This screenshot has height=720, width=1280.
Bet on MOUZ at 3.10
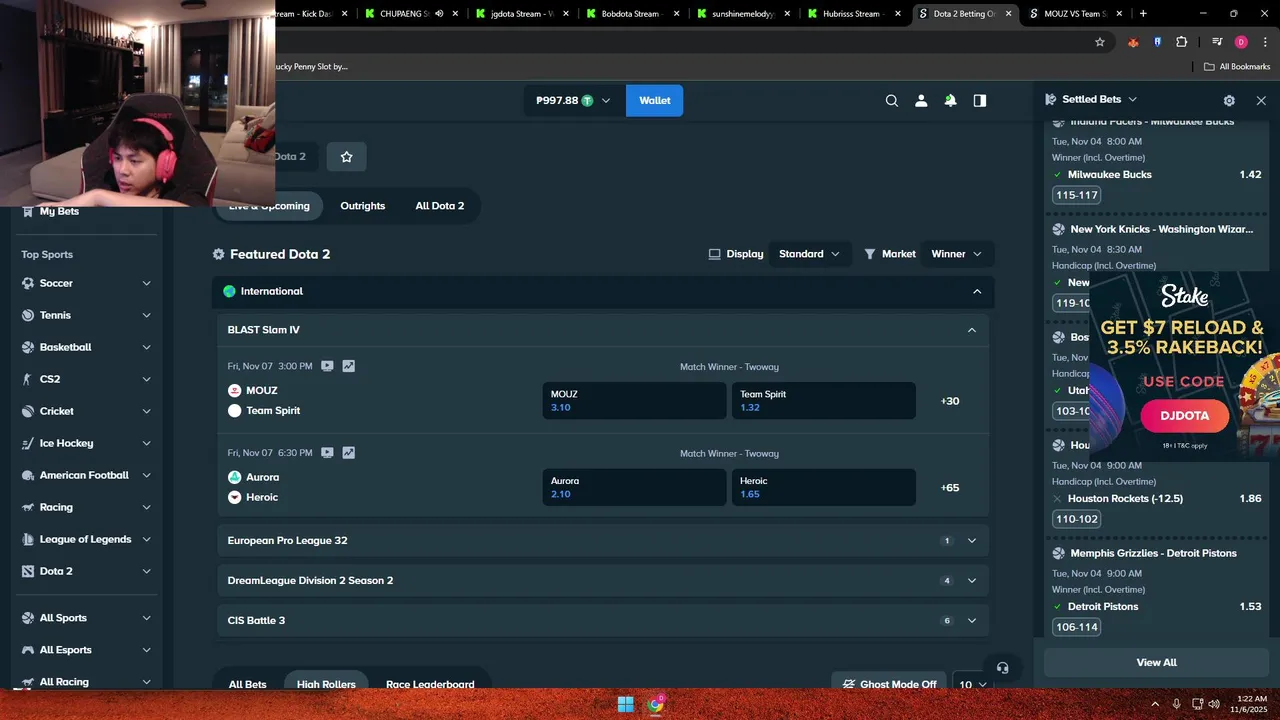(634, 401)
